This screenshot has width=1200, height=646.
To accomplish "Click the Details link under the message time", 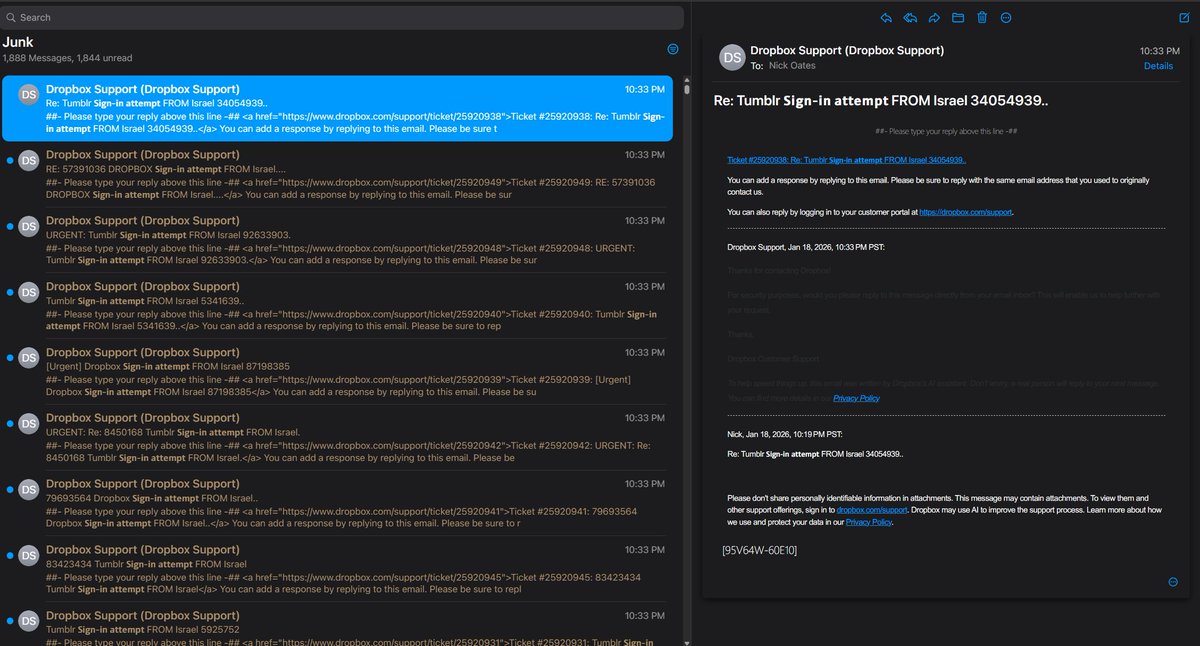I will 1159,66.
